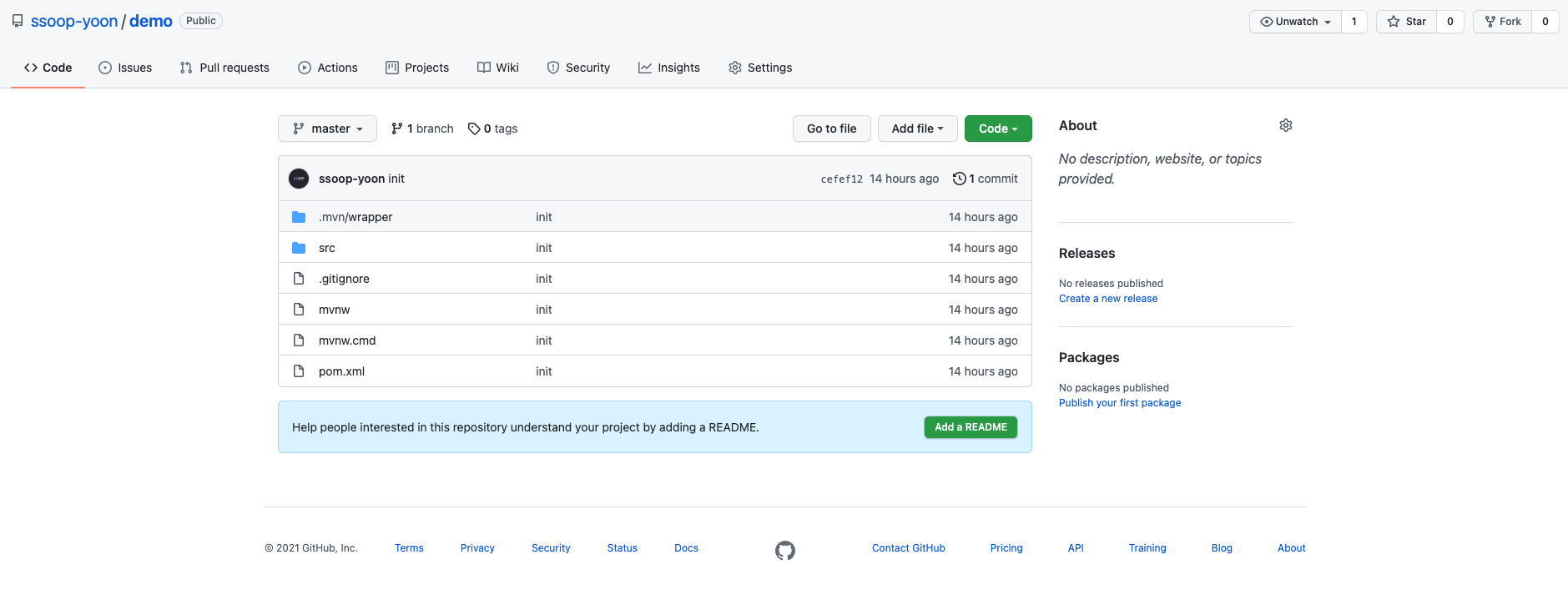Click the Releases heading

(1087, 254)
